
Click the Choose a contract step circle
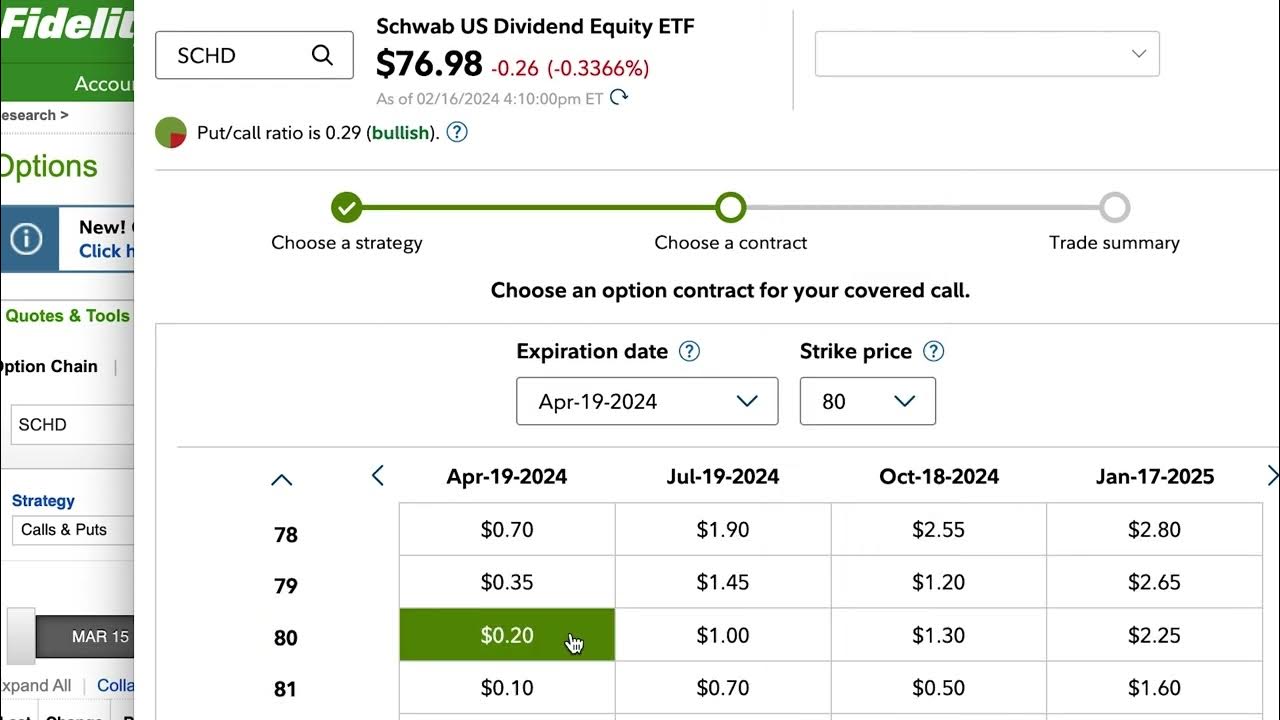click(x=731, y=208)
